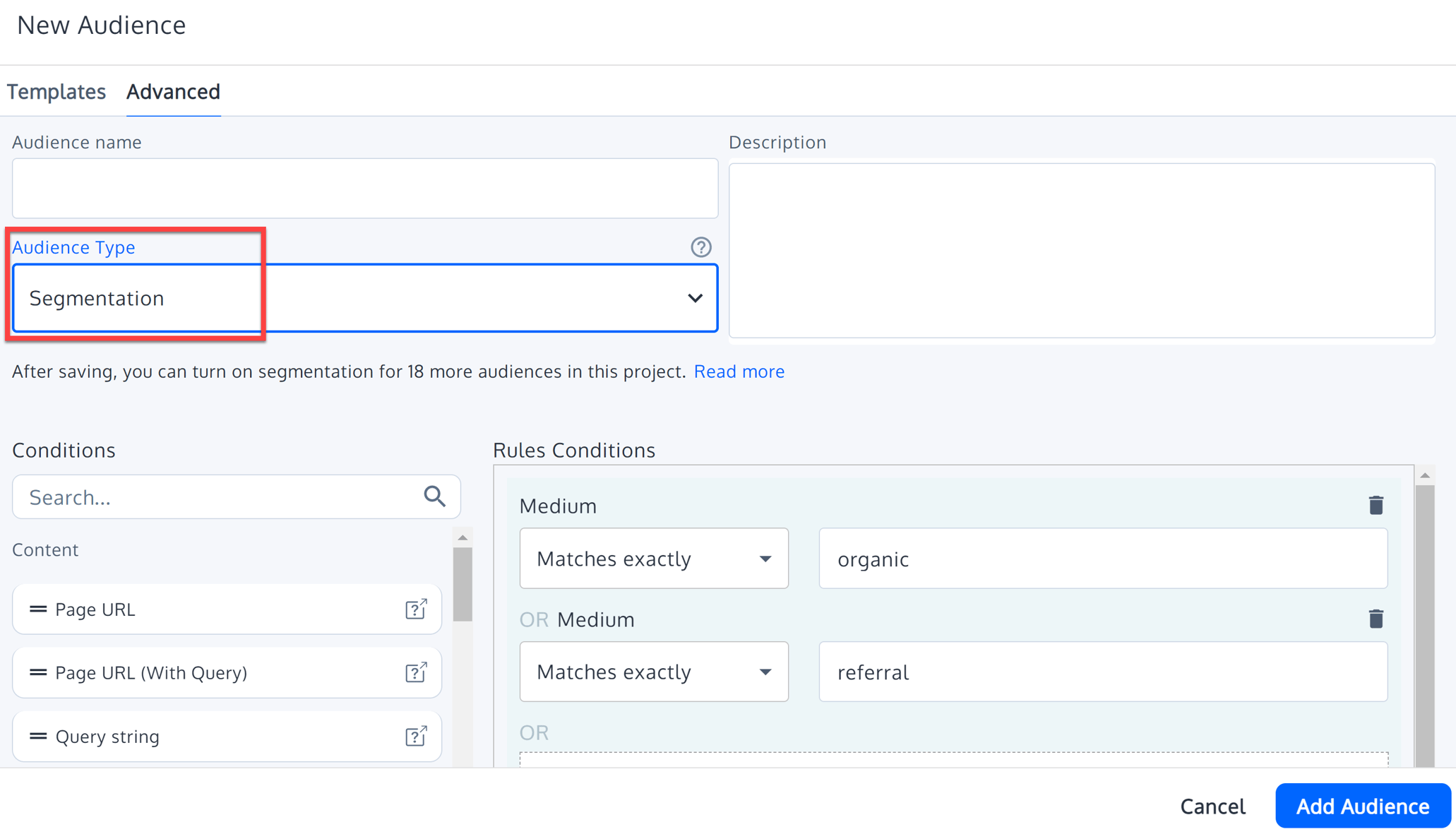Click the Add Audience button

(x=1362, y=806)
